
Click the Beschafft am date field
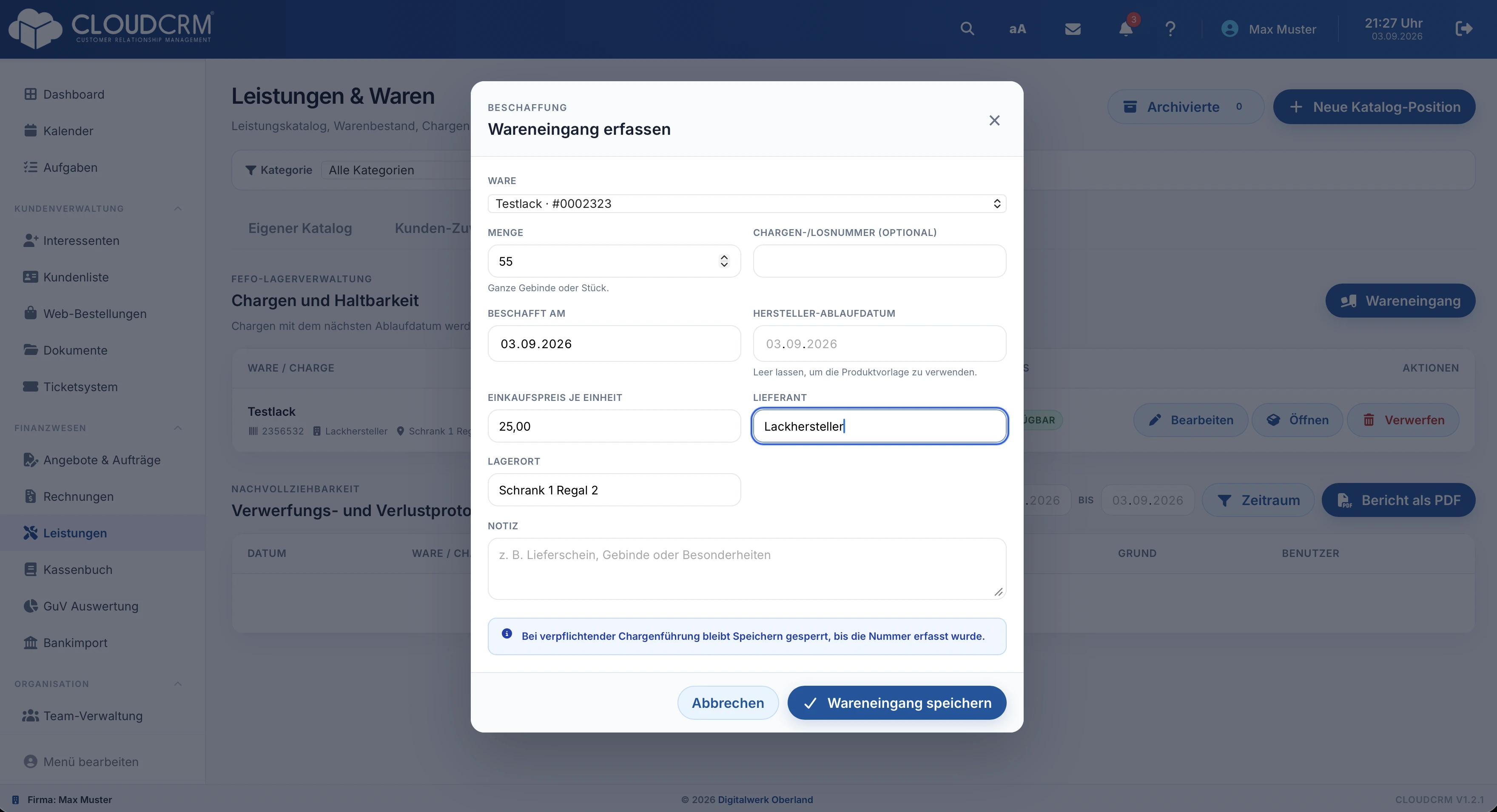tap(614, 343)
